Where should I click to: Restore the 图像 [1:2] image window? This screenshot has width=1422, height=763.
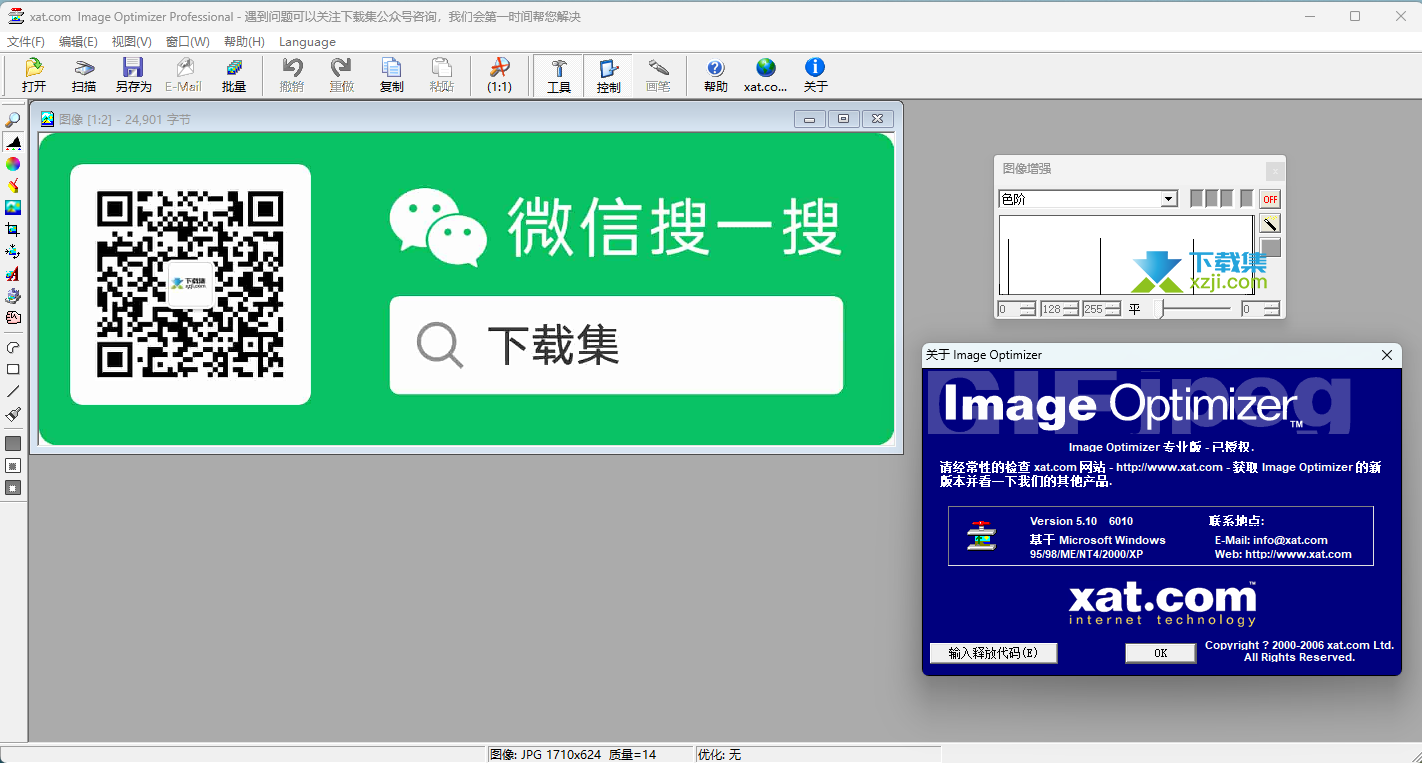point(843,119)
